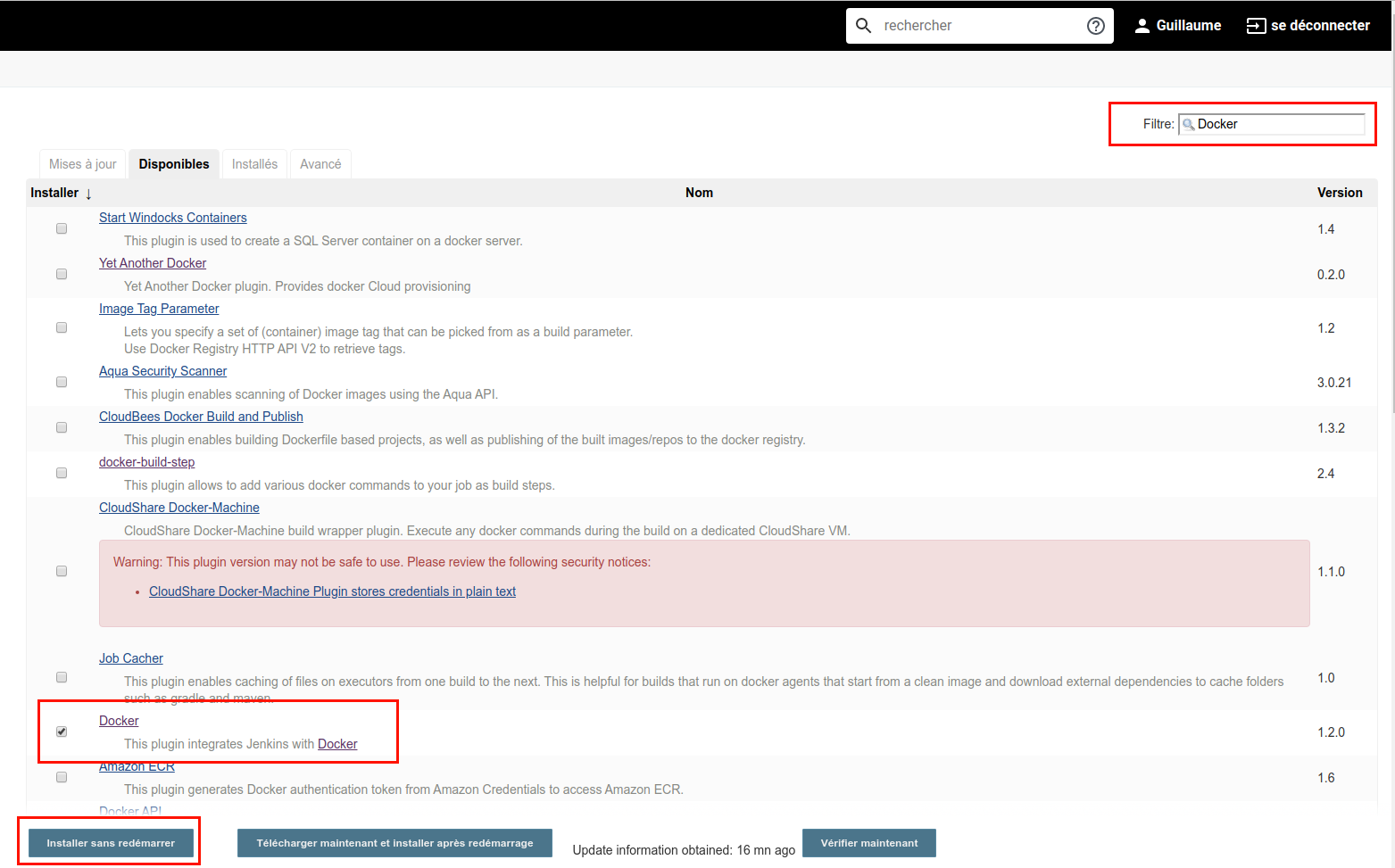Go to the Avancé tab
The width and height of the screenshot is (1395, 868).
tap(320, 164)
